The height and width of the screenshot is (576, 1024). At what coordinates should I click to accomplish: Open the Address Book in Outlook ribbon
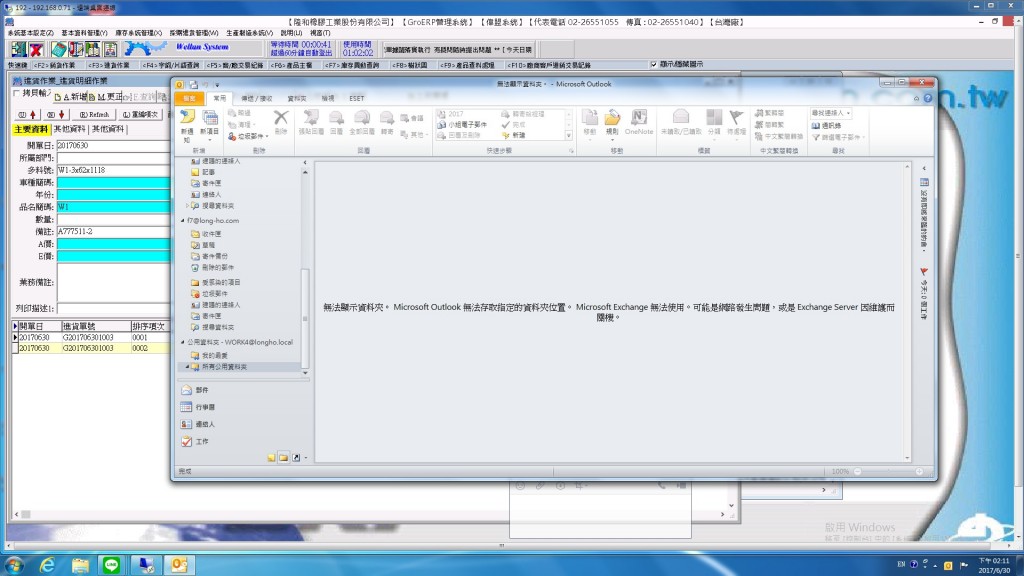826,125
